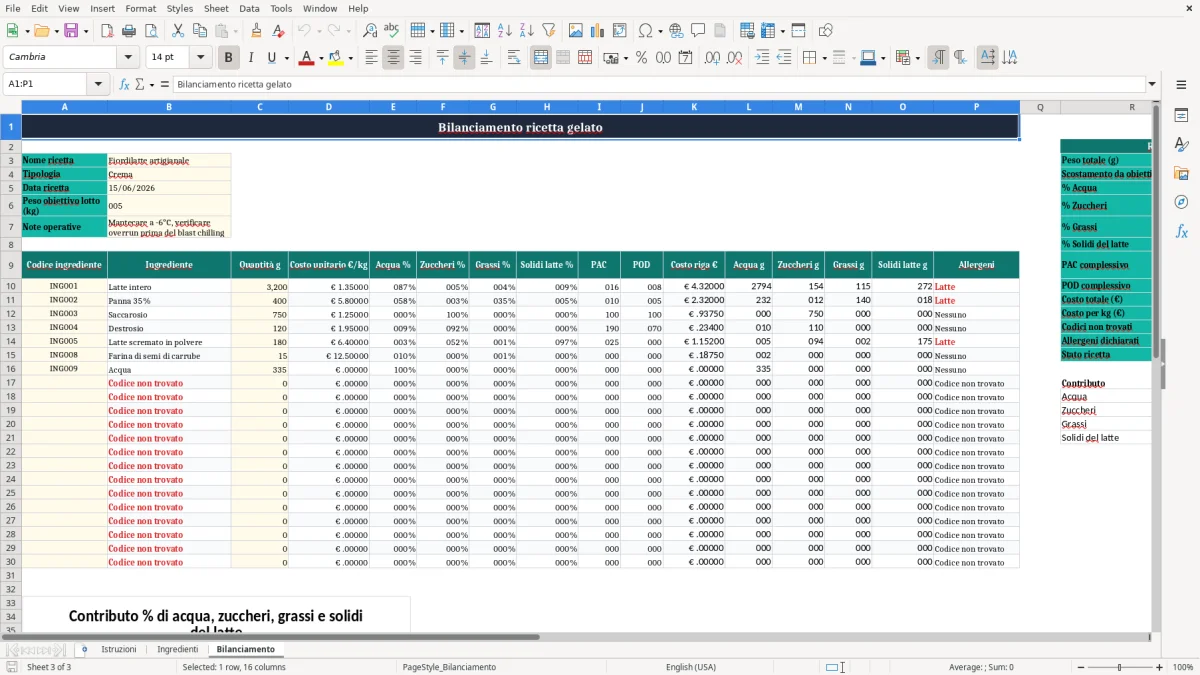This screenshot has height=675, width=1200.
Task: Open the File menu
Action: point(12,8)
